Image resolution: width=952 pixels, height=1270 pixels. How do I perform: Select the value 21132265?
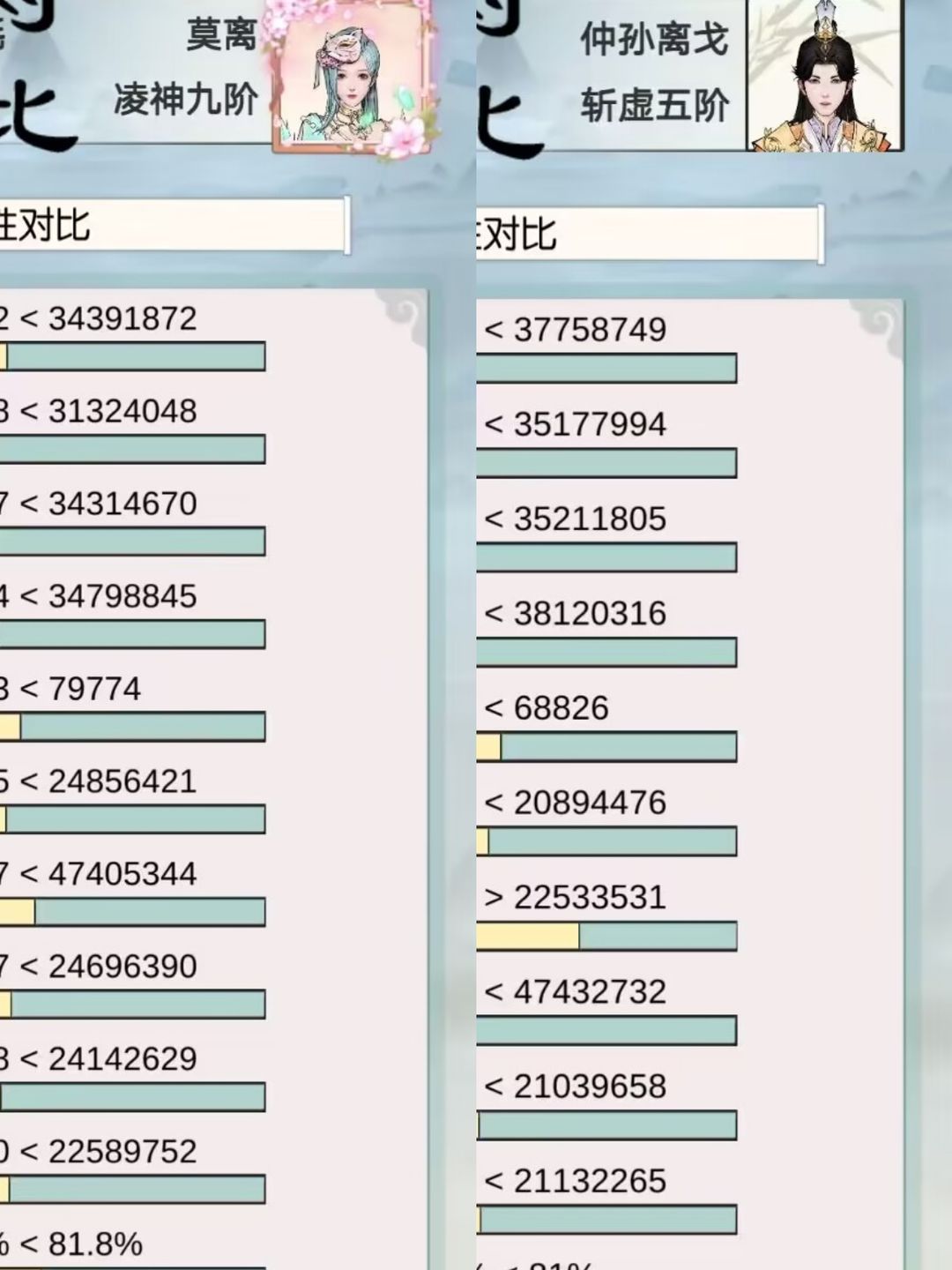[590, 1181]
